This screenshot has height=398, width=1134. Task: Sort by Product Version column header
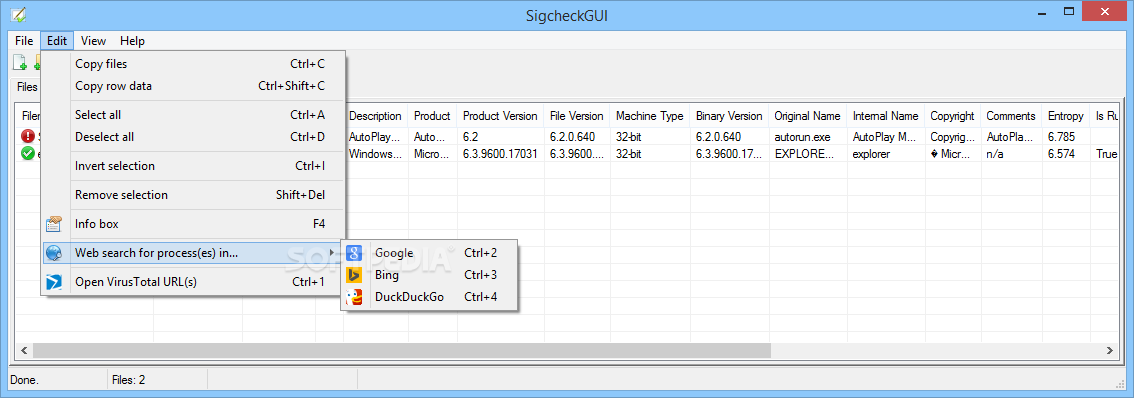pos(500,116)
